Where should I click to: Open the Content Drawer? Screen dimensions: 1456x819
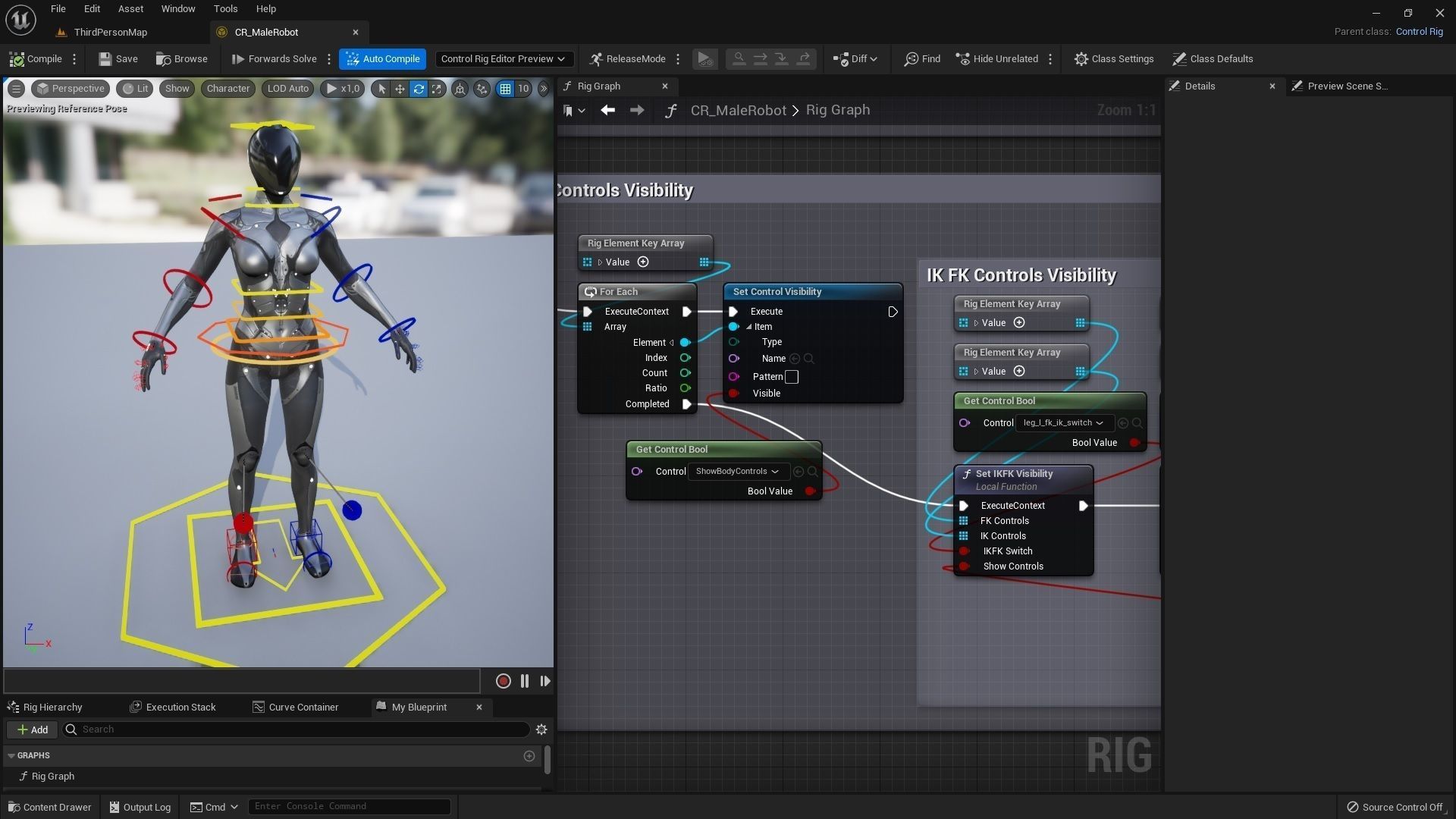[x=50, y=807]
